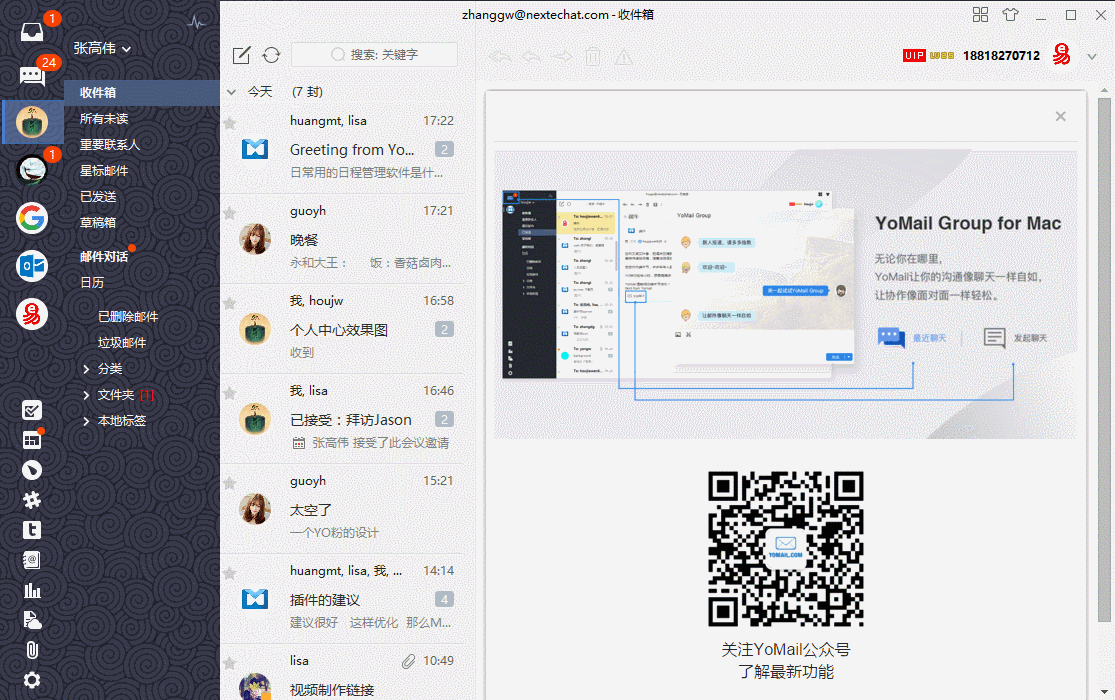The height and width of the screenshot is (700, 1115).
Task: Click the round leaf icon in sidebar
Action: tap(32, 470)
